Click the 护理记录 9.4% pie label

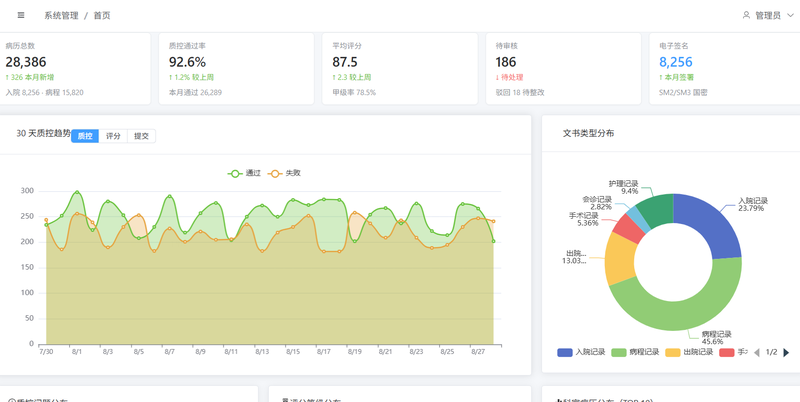[623, 187]
